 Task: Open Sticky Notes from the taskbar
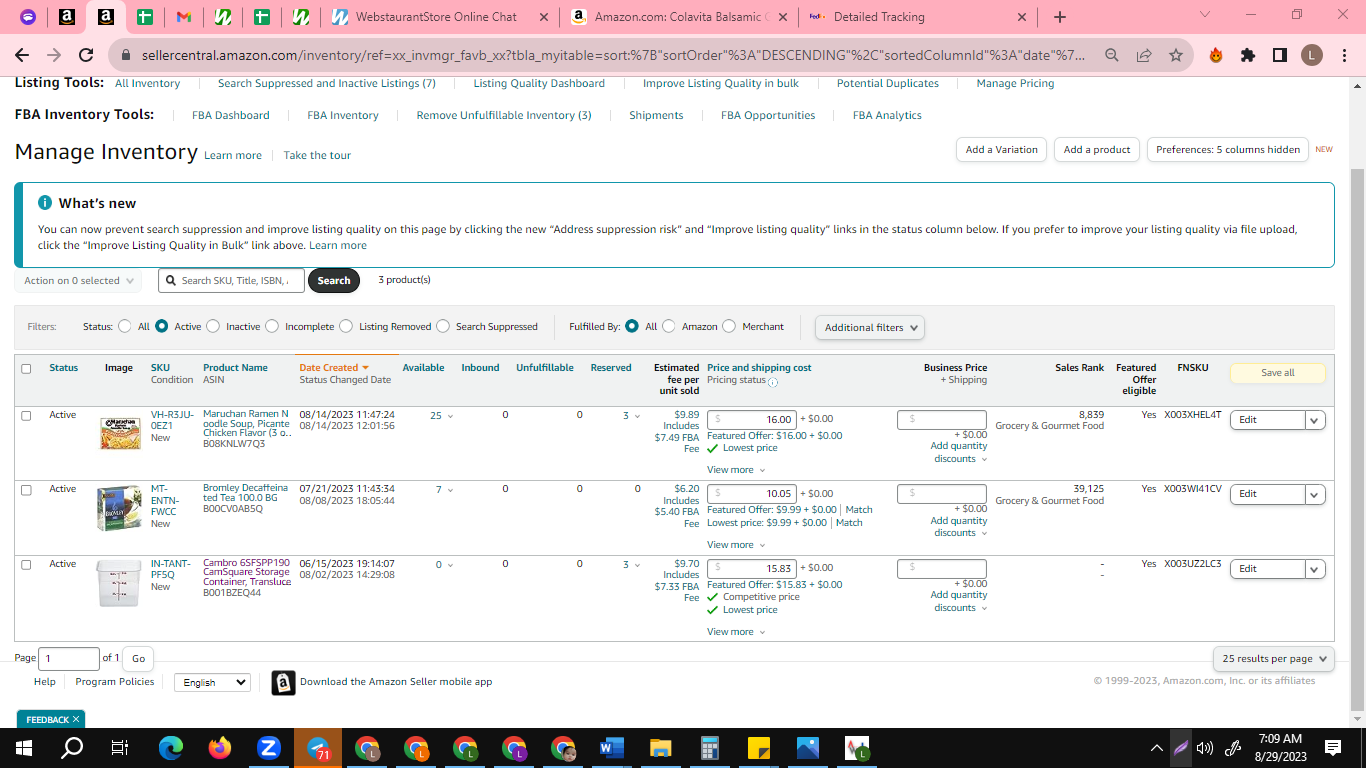[758, 748]
